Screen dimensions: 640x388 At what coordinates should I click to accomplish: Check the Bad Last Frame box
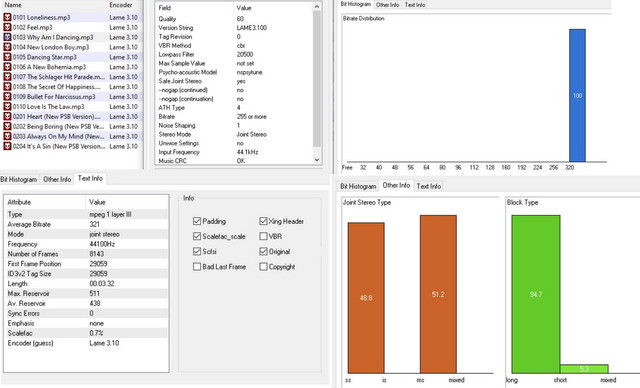(x=197, y=266)
